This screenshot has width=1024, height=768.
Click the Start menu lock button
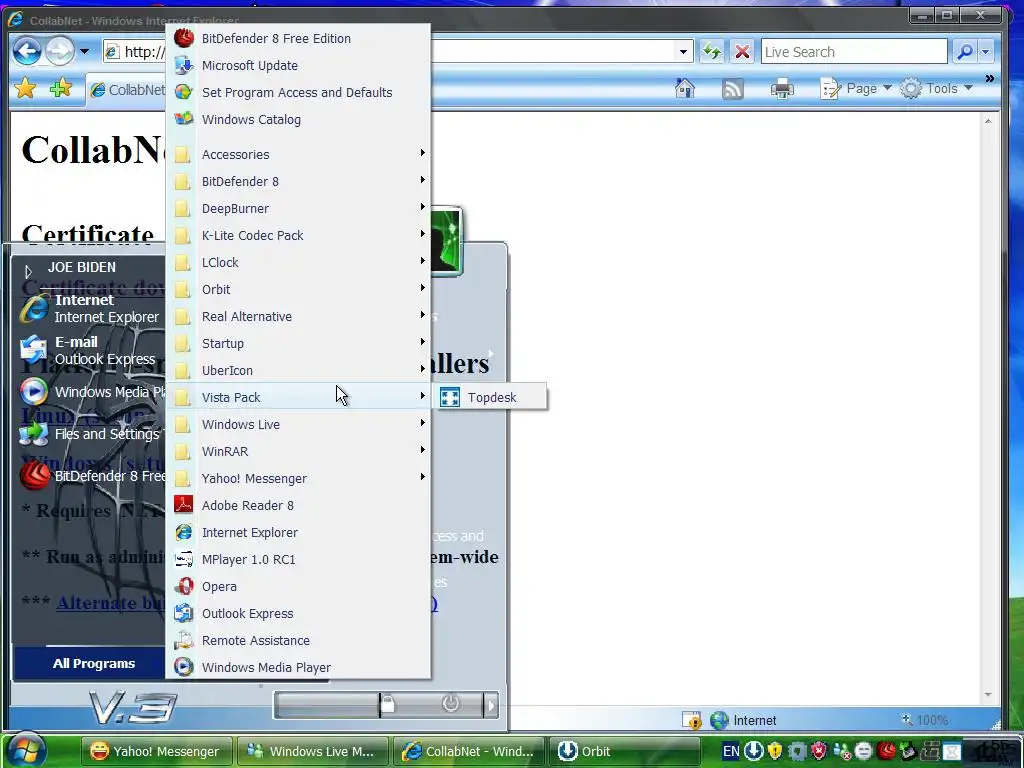coord(387,705)
